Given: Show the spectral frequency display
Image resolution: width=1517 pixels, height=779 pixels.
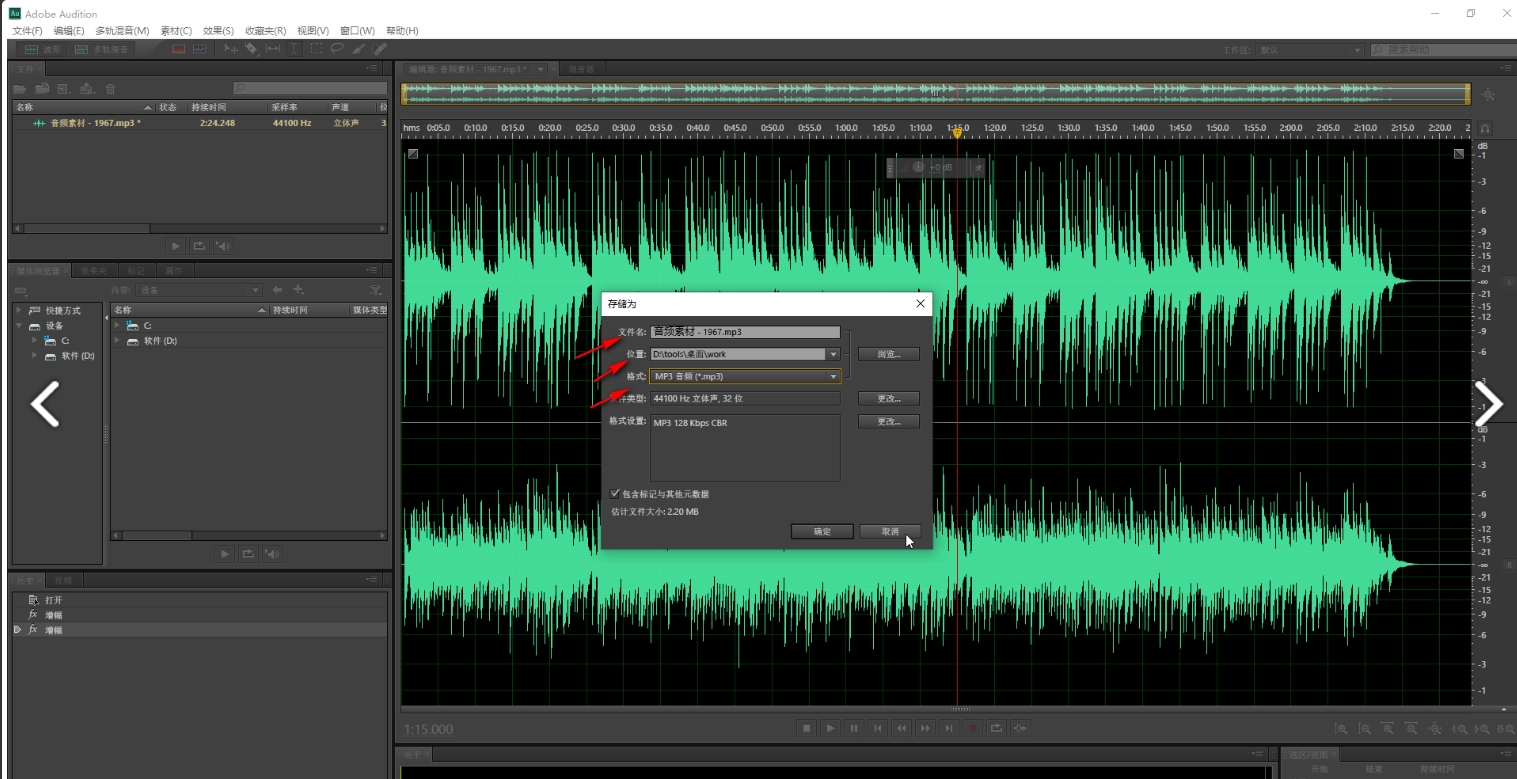Looking at the screenshot, I should (x=178, y=49).
